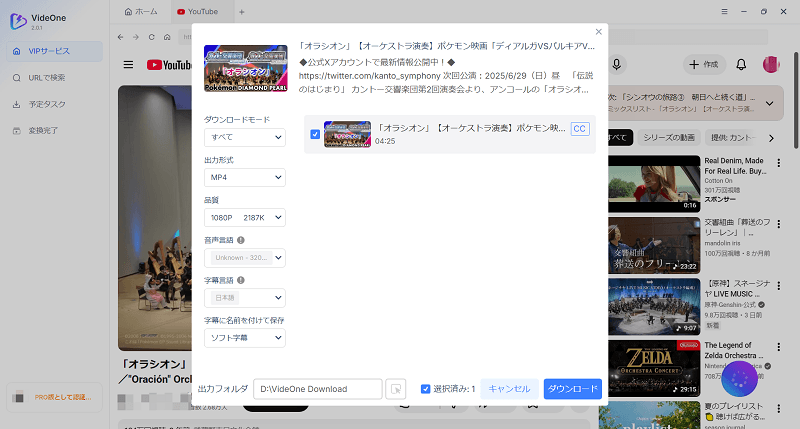Open the VideOne app hamburger menu

pyautogui.click(x=724, y=11)
